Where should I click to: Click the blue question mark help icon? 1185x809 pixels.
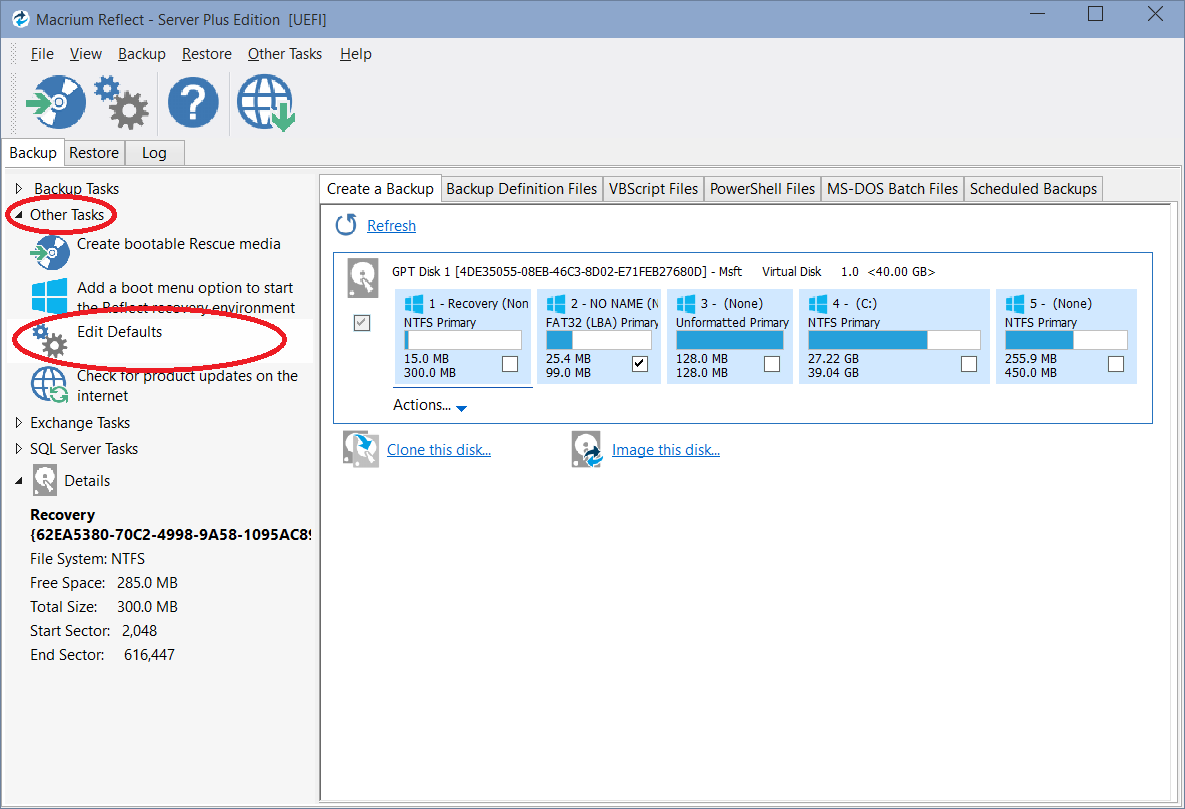(193, 102)
